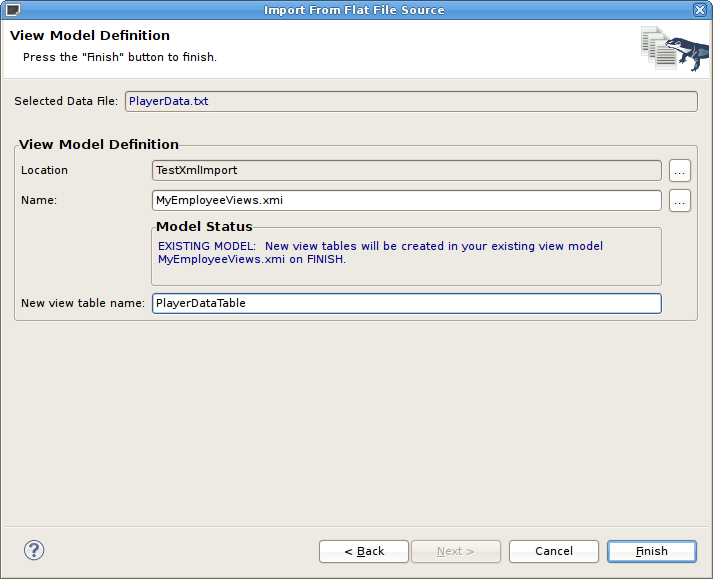Browse for Location using the ellipsis button
The height and width of the screenshot is (579, 713).
click(x=680, y=170)
